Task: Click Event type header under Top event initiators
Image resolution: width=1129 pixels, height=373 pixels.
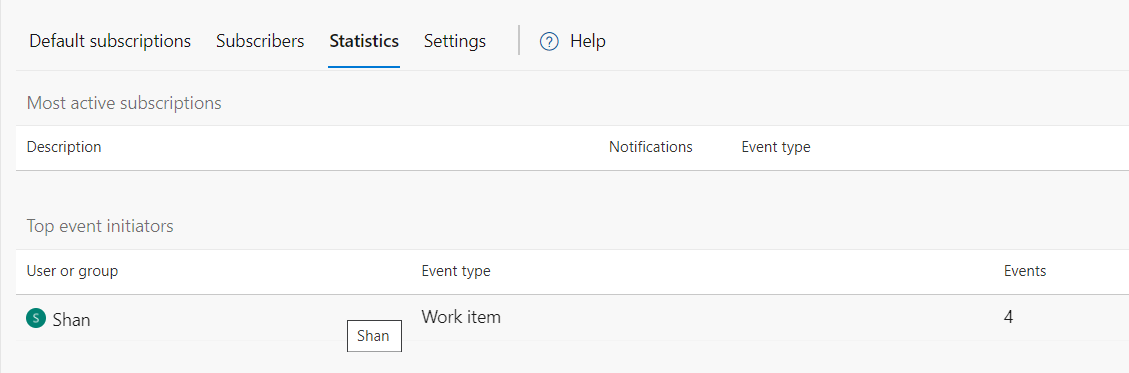Action: pyautogui.click(x=456, y=271)
